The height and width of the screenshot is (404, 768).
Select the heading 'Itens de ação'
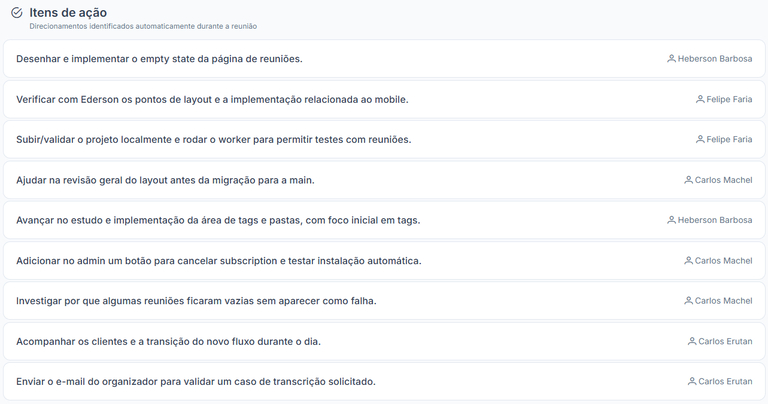tap(68, 13)
